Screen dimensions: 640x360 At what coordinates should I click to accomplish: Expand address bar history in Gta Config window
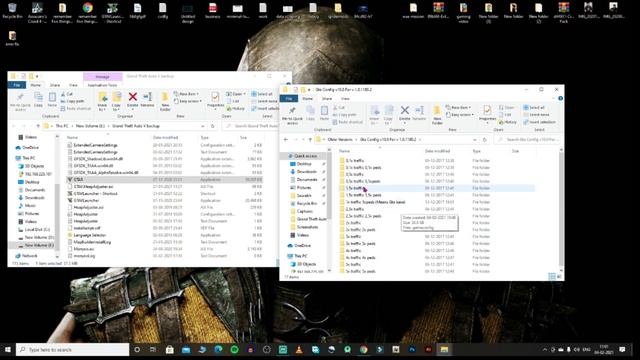475,140
